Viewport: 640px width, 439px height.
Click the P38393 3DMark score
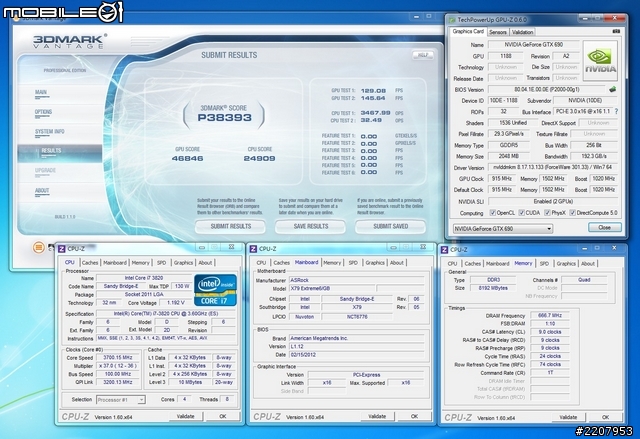point(224,118)
